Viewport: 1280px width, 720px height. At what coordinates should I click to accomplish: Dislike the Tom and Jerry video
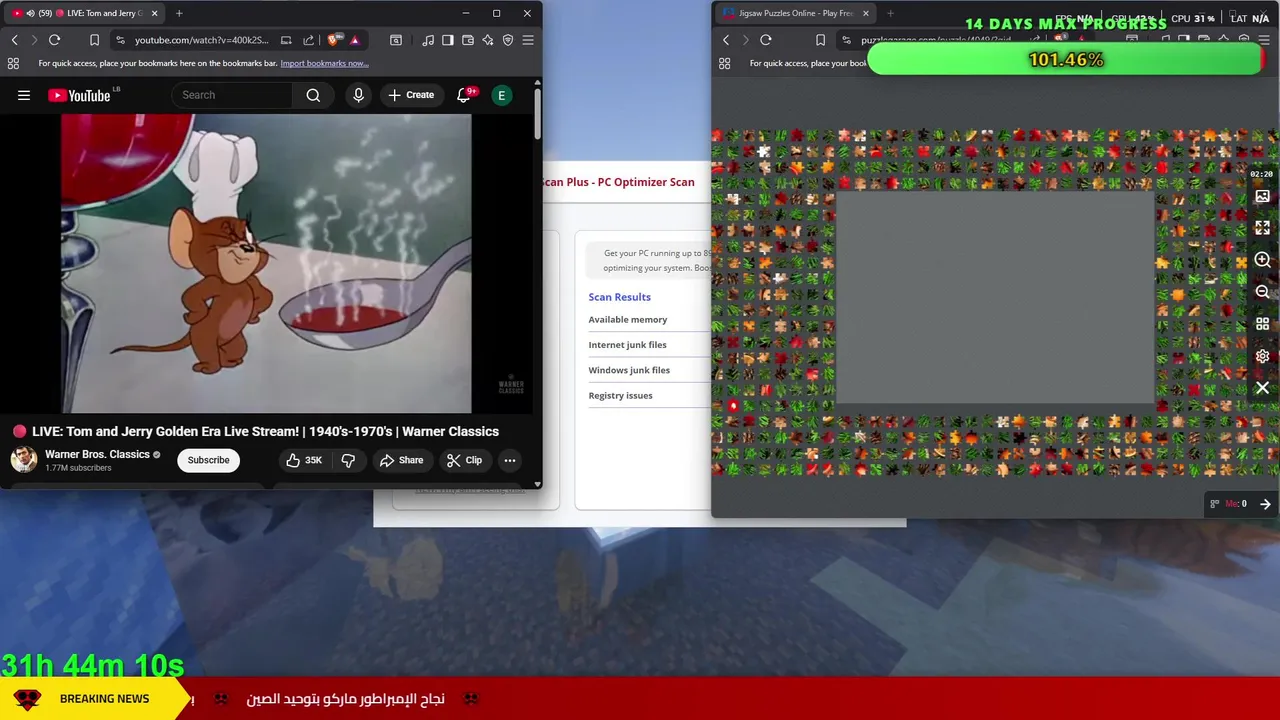tap(348, 460)
